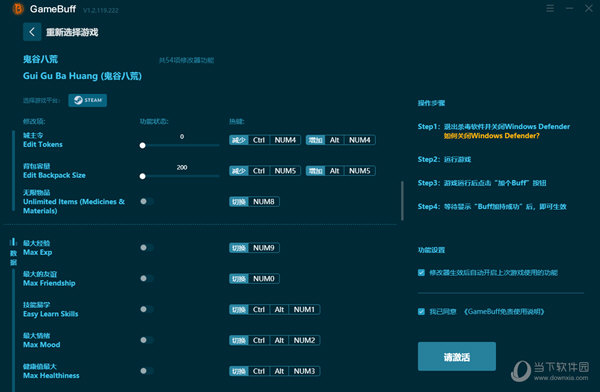The height and width of the screenshot is (392, 600).
Task: Open the GameBuff free use statement link
Action: click(504, 312)
